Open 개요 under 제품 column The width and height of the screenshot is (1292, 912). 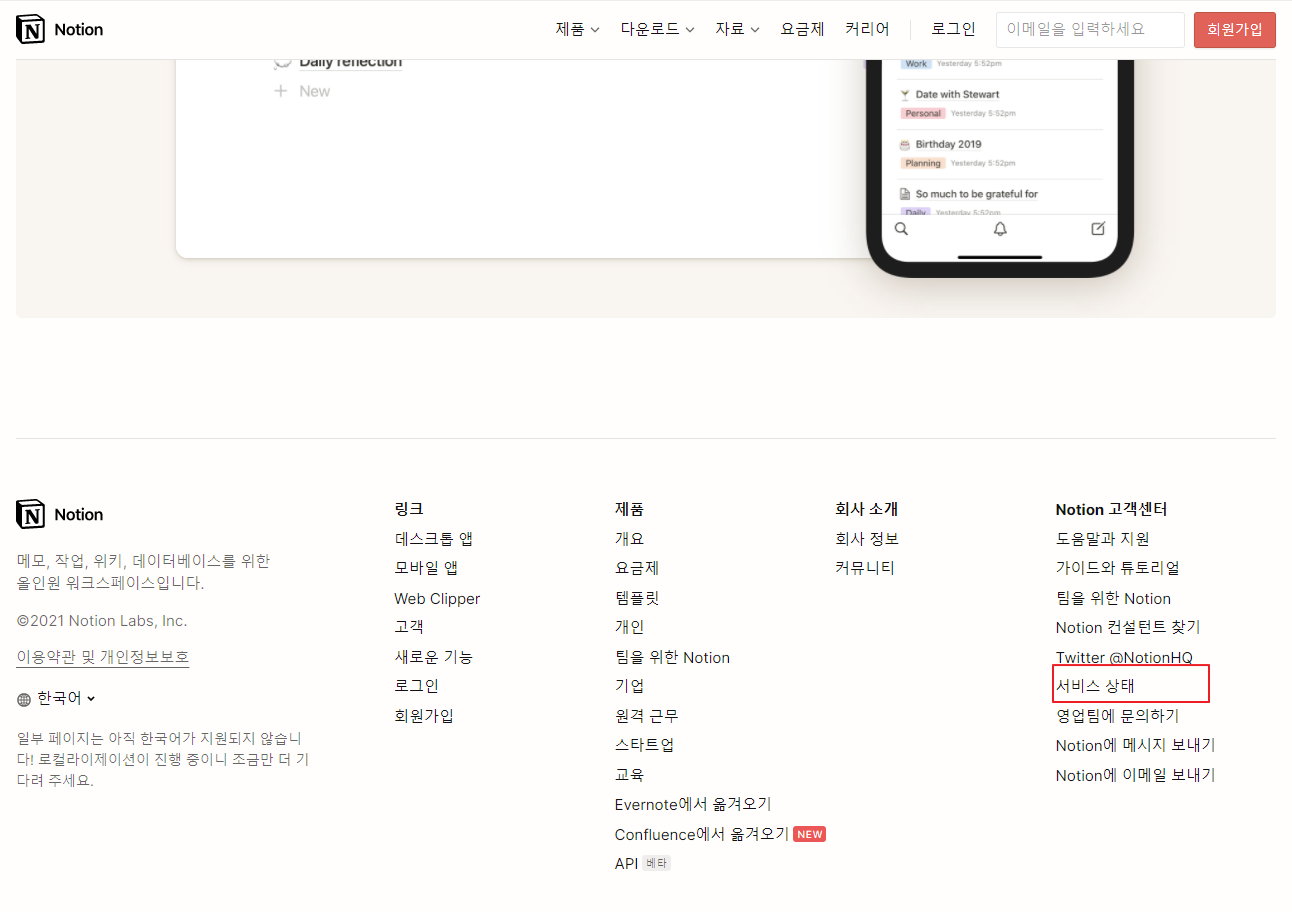pos(629,539)
